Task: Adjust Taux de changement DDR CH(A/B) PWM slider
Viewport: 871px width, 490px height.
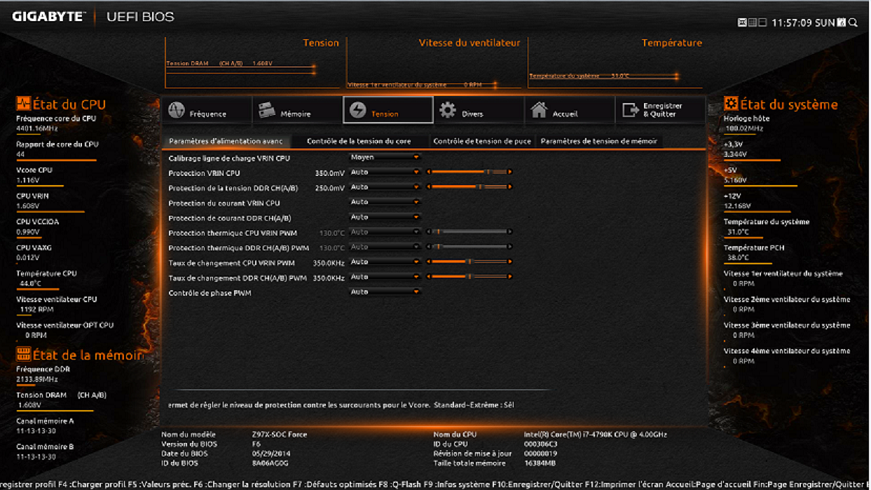Action: click(x=469, y=277)
